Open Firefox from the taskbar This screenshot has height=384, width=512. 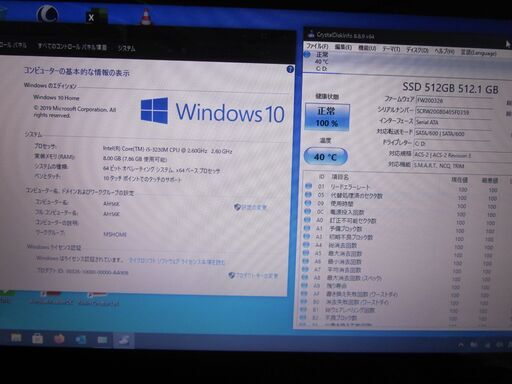coord(59,339)
